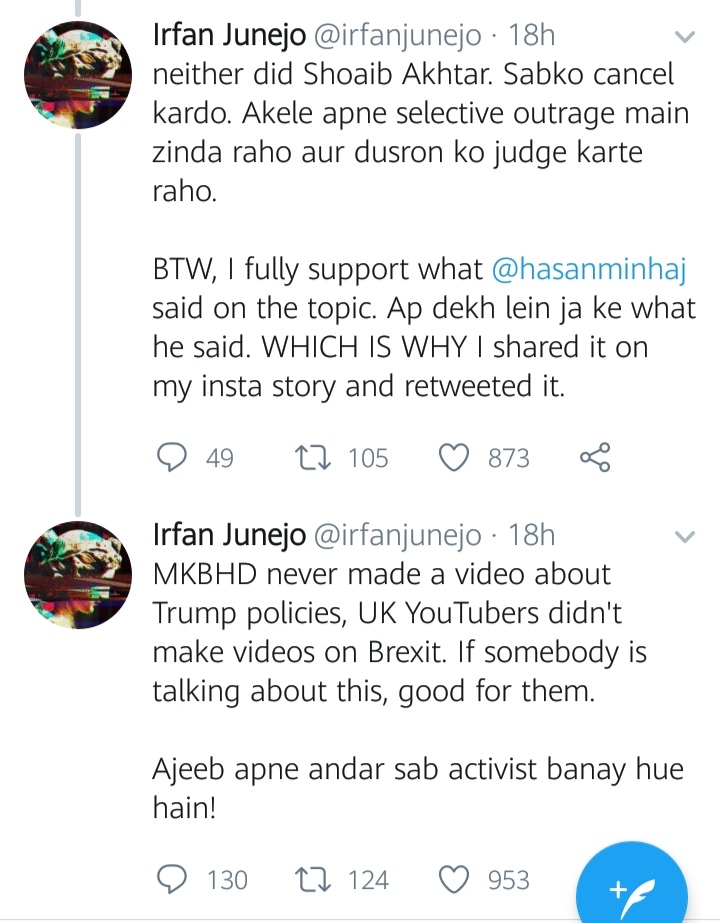Open options chevron on MKBHD tweet
Screen dimensions: 720x923
pos(684,536)
